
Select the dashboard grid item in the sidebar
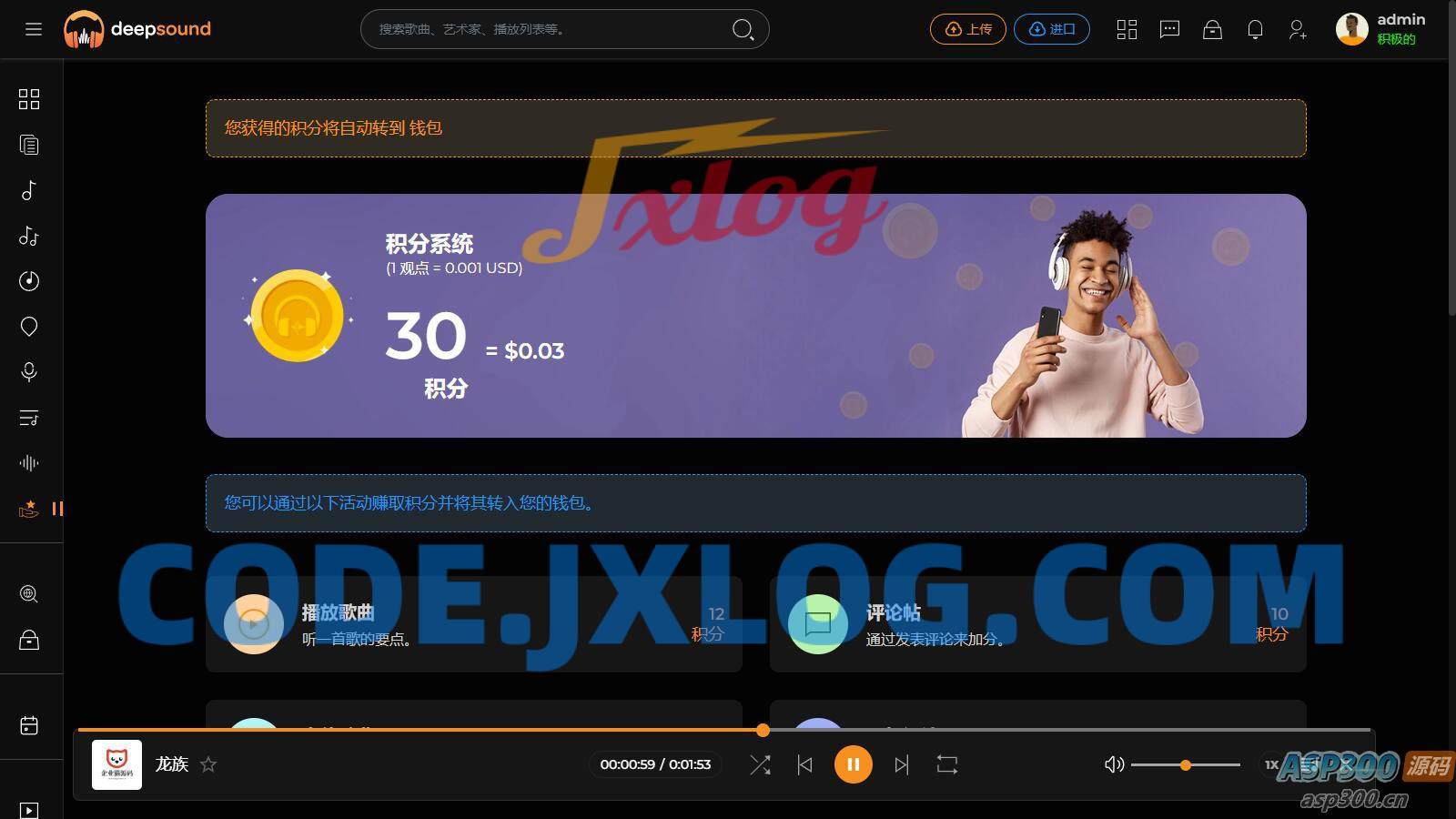29,99
